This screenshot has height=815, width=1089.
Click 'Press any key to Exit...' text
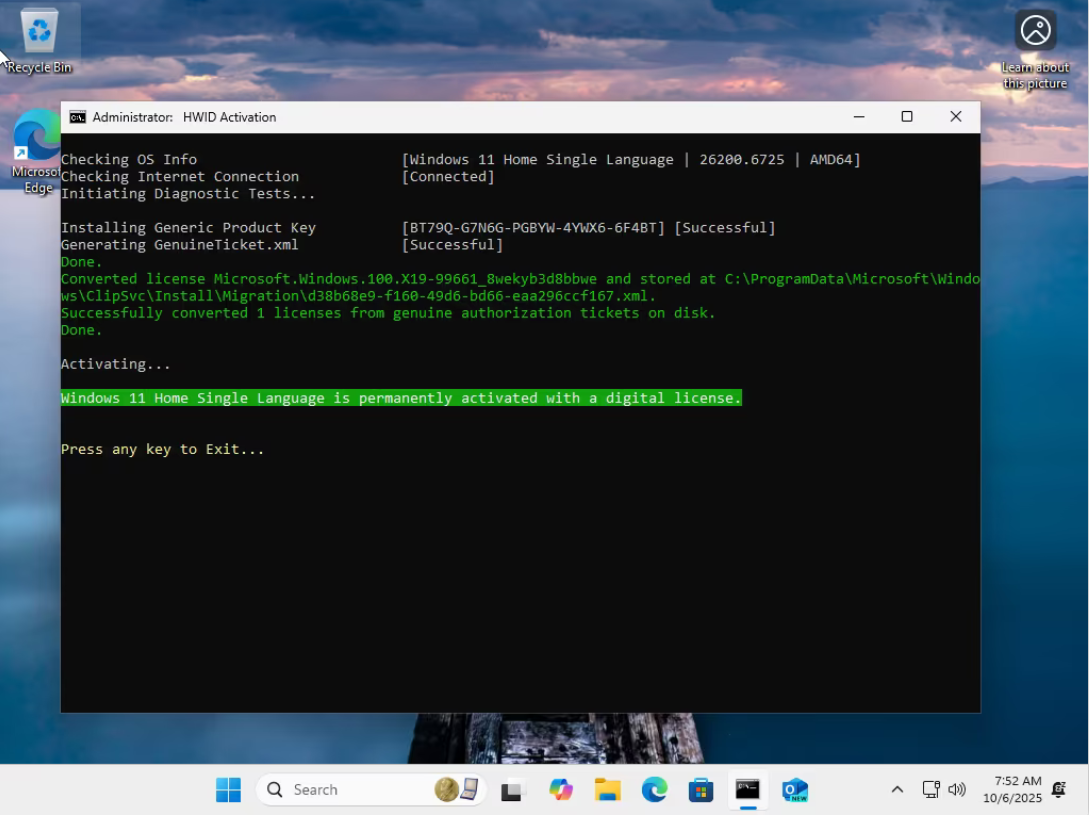[163, 450]
